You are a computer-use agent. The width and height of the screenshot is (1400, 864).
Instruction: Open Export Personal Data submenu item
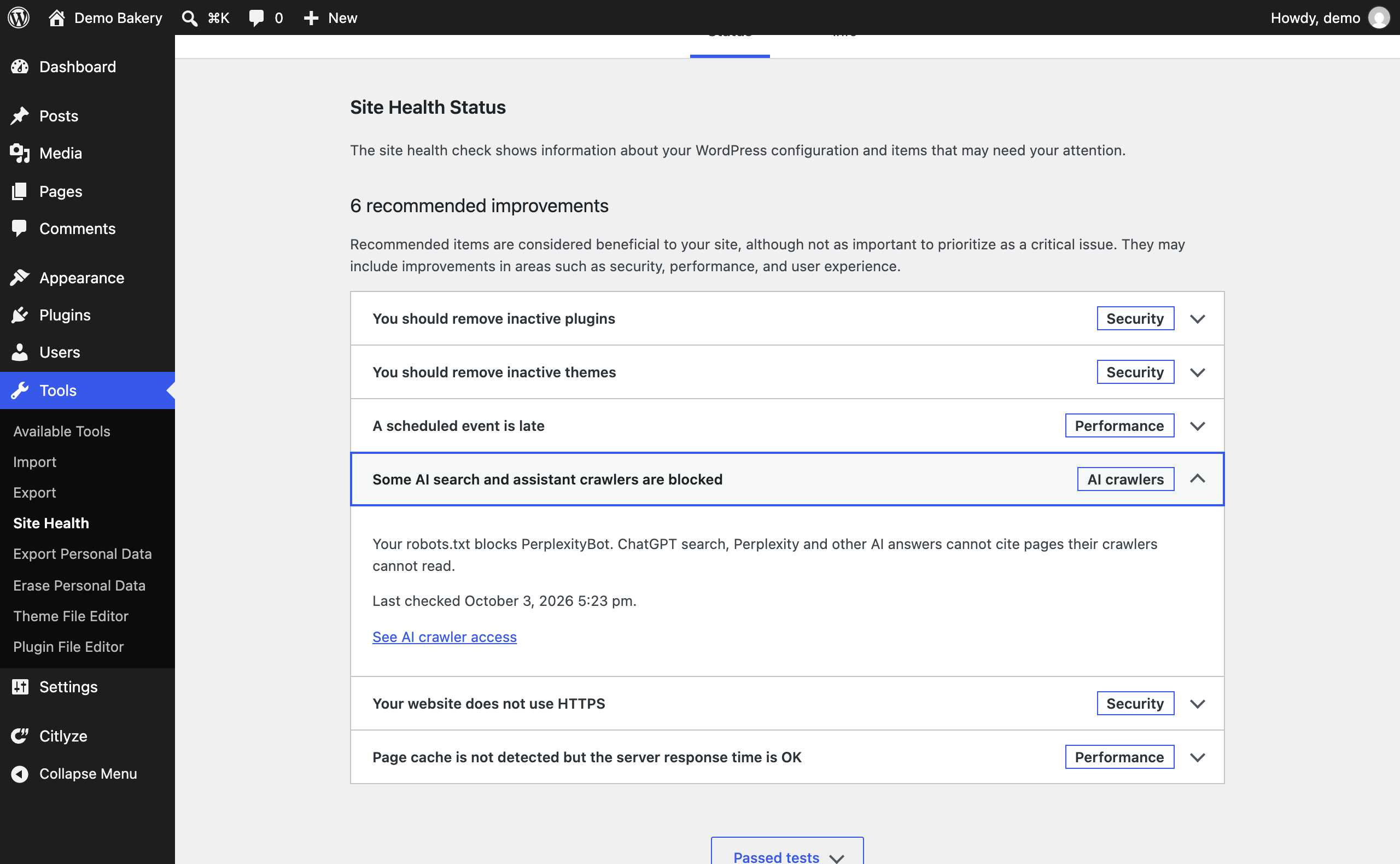pos(82,554)
